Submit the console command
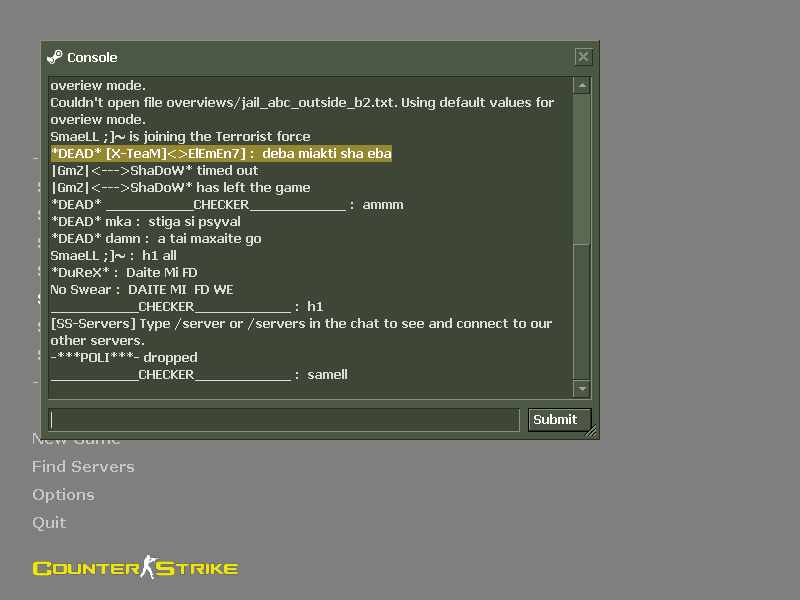800x600 pixels. point(559,420)
